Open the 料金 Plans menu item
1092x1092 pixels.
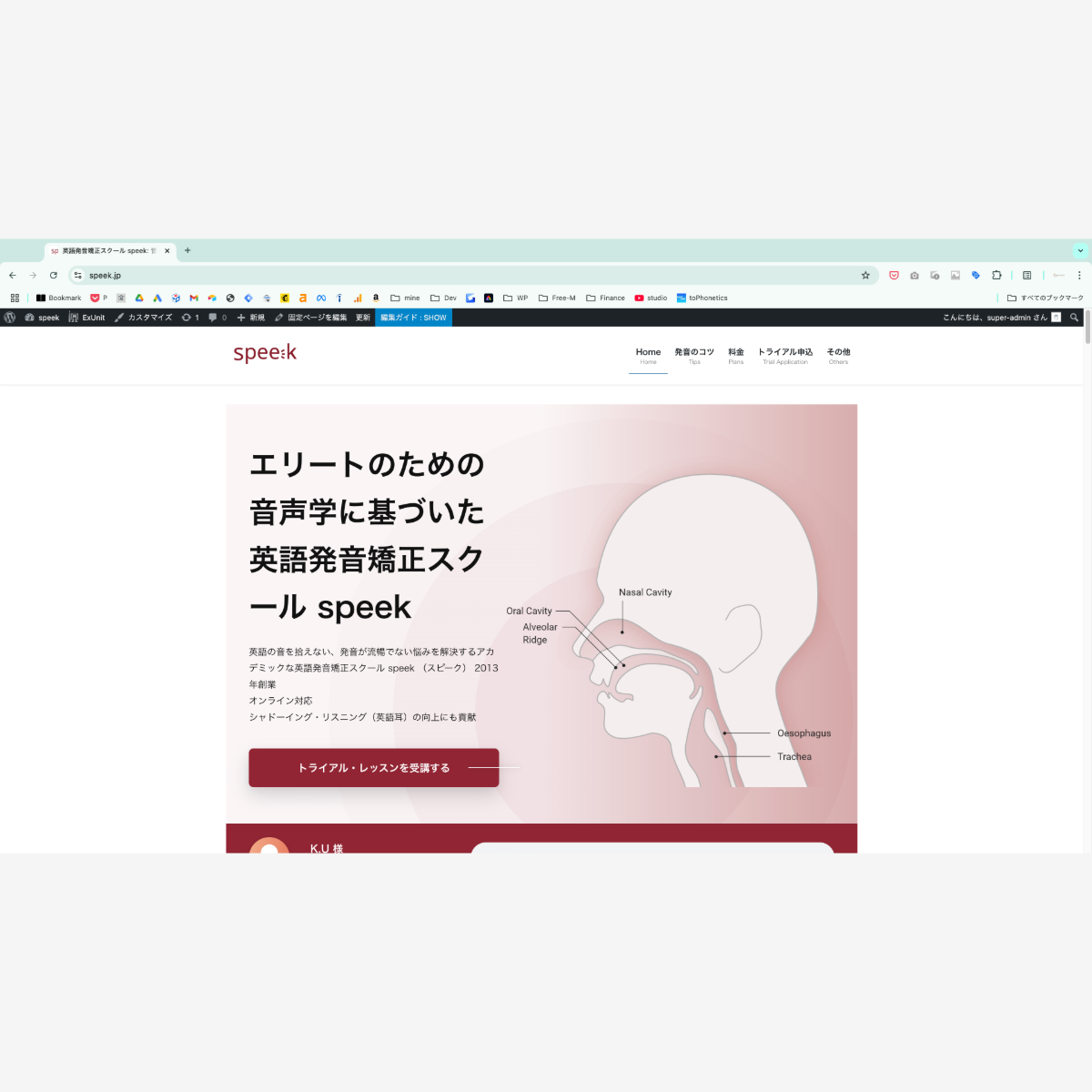(735, 355)
